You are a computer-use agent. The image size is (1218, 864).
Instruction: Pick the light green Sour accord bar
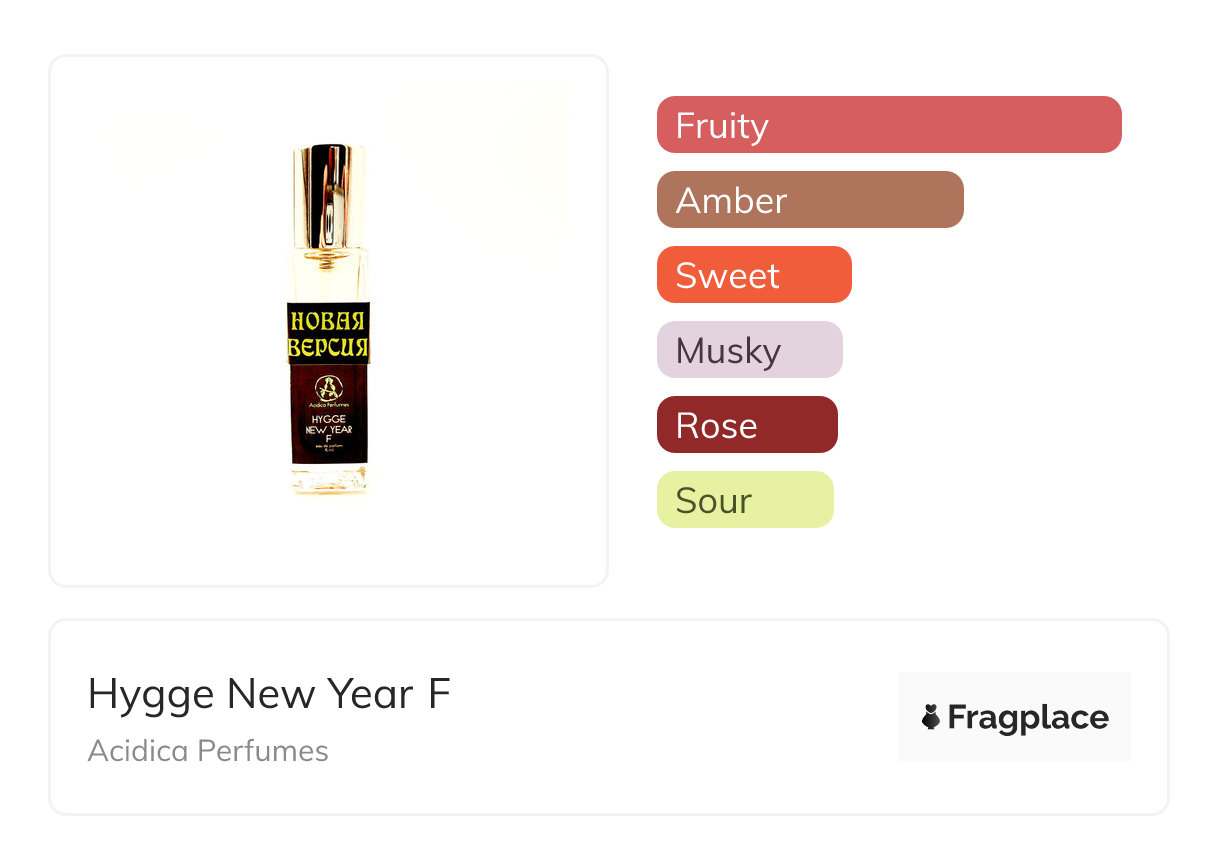point(745,500)
